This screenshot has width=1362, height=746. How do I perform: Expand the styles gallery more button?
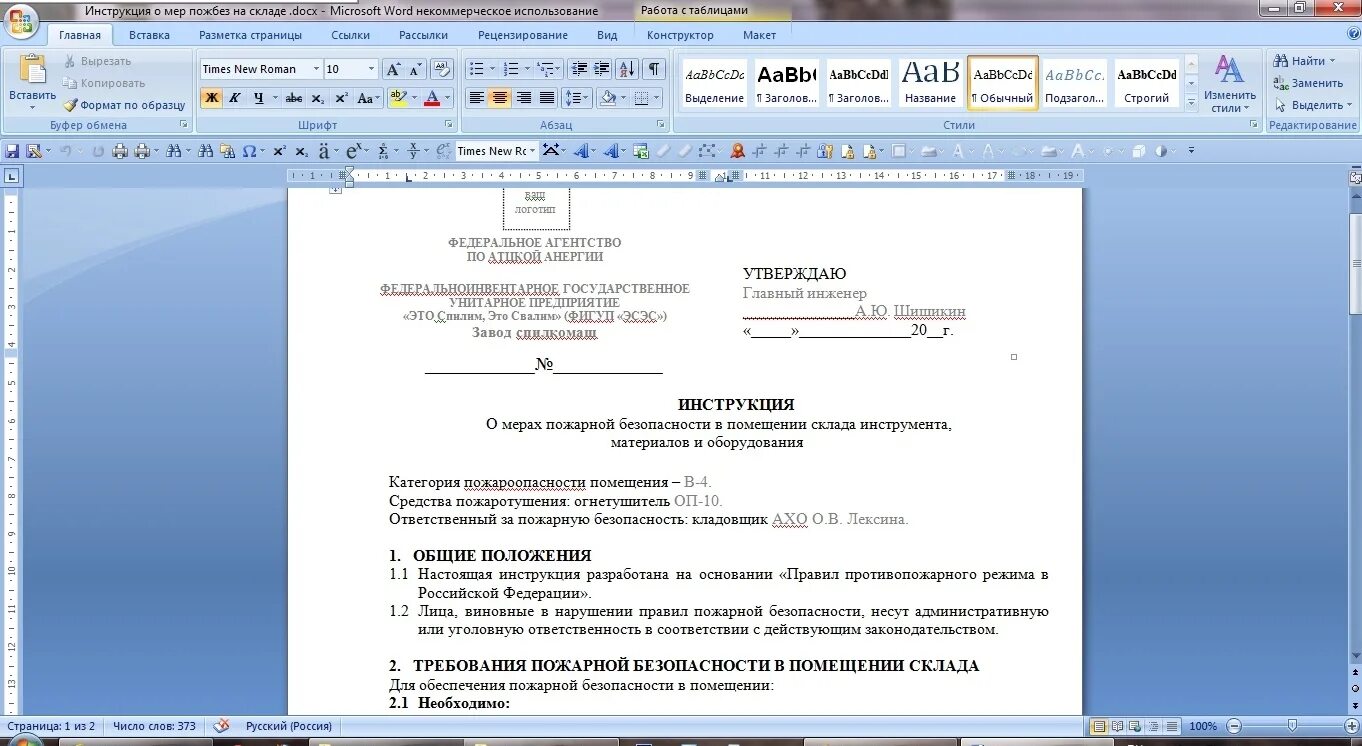click(x=1191, y=103)
